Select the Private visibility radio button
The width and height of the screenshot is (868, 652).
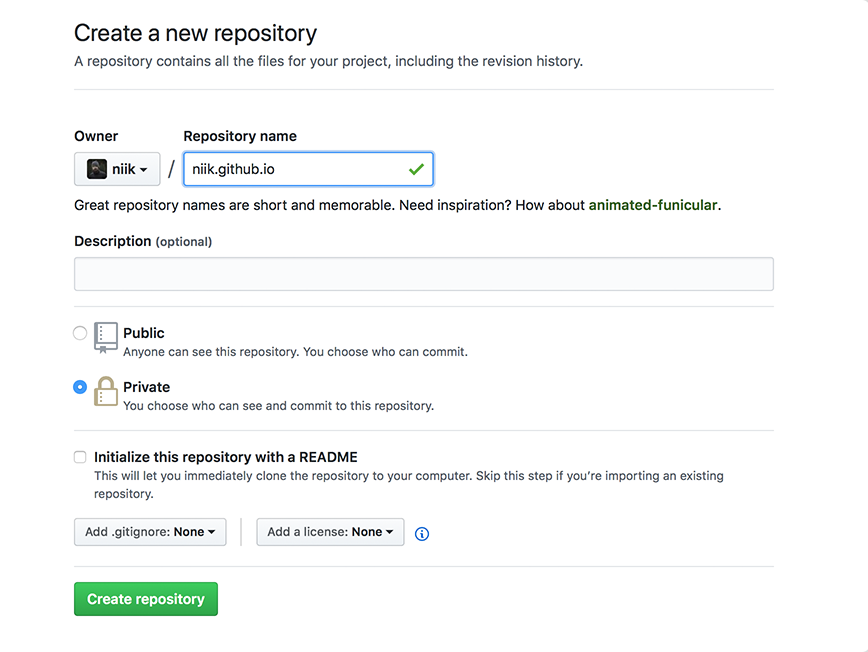(79, 387)
